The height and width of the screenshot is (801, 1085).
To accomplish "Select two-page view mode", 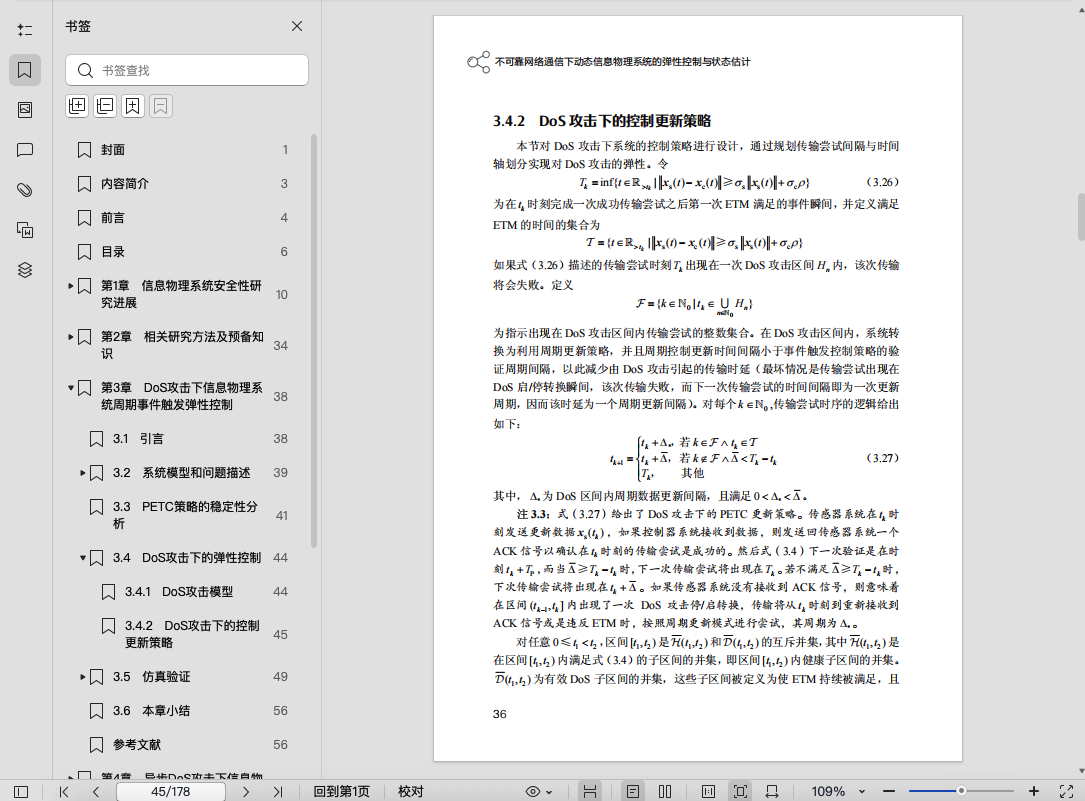I will pyautogui.click(x=665, y=791).
